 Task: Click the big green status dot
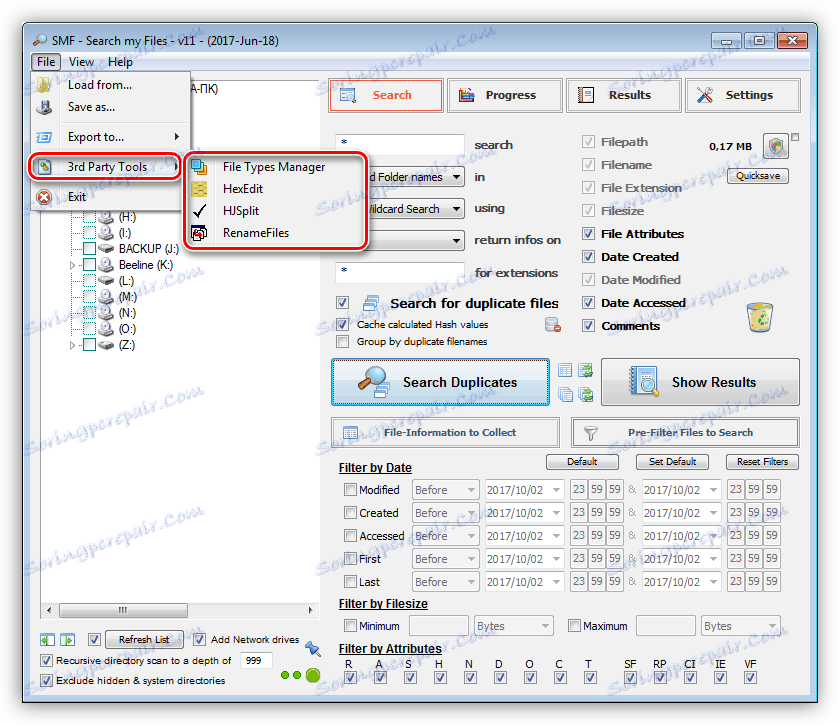(x=313, y=675)
